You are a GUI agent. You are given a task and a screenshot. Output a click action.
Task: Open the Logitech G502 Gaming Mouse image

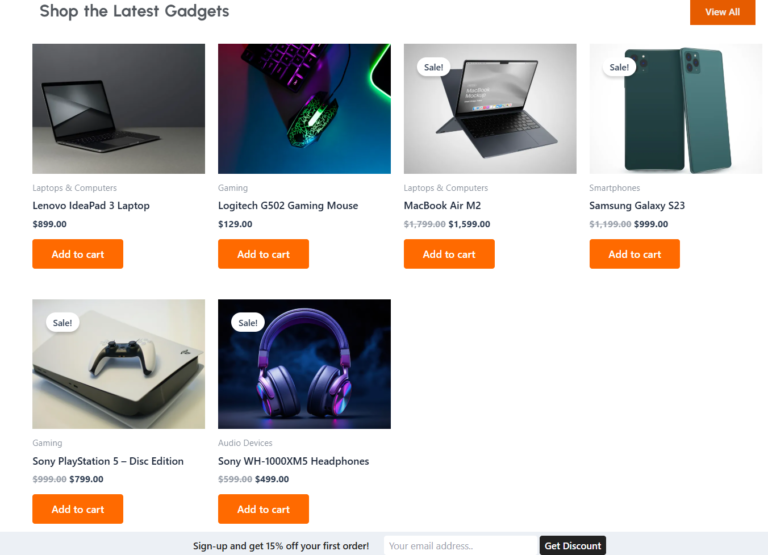point(304,108)
